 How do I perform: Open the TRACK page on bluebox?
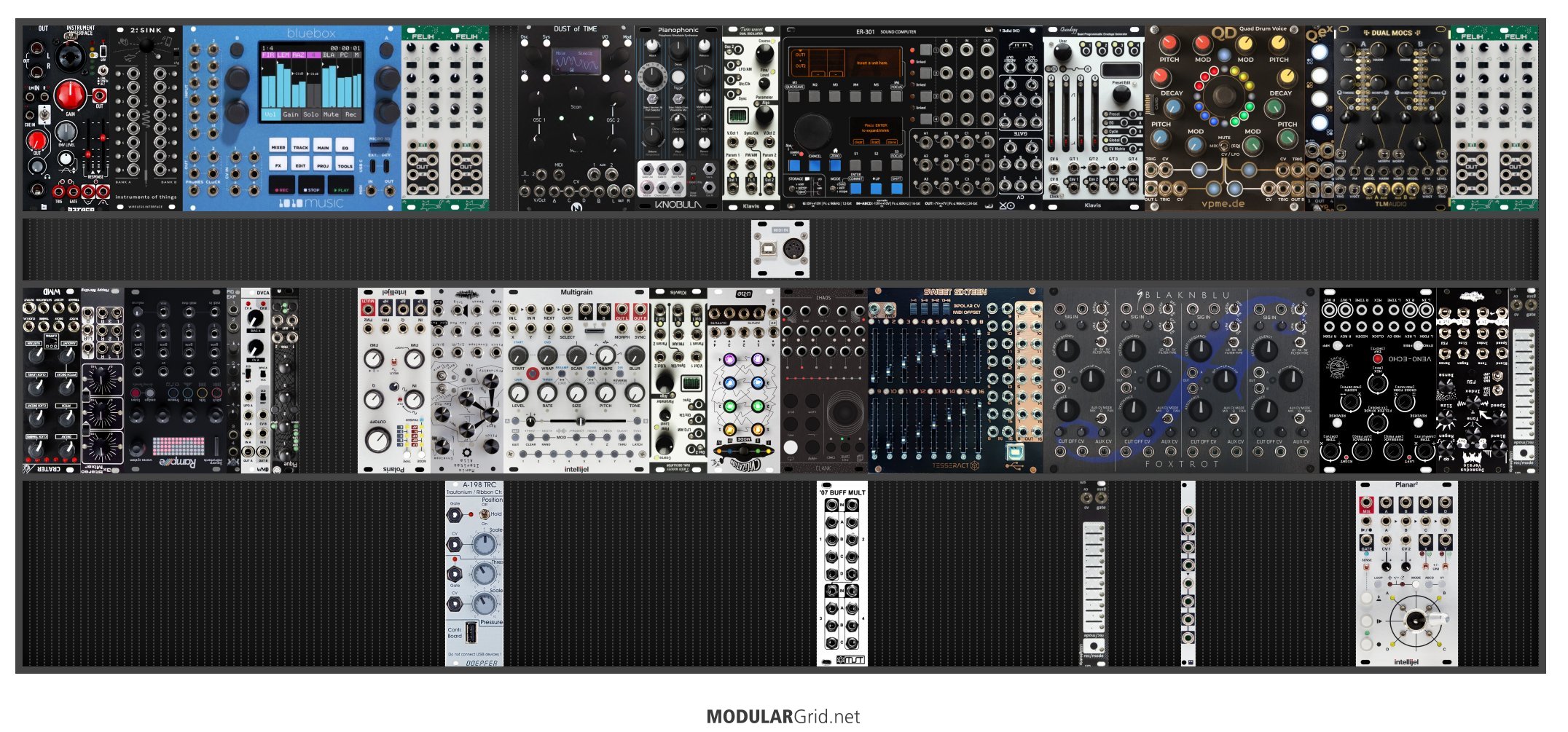point(301,146)
